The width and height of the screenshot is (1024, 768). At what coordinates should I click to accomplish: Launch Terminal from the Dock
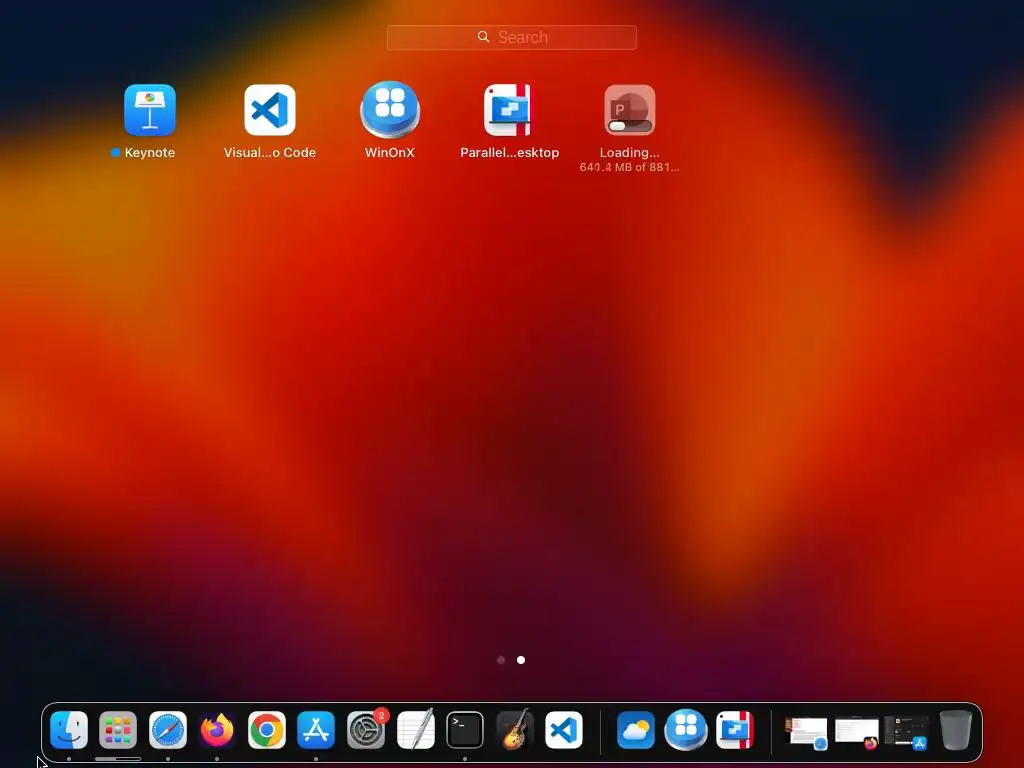click(x=465, y=729)
